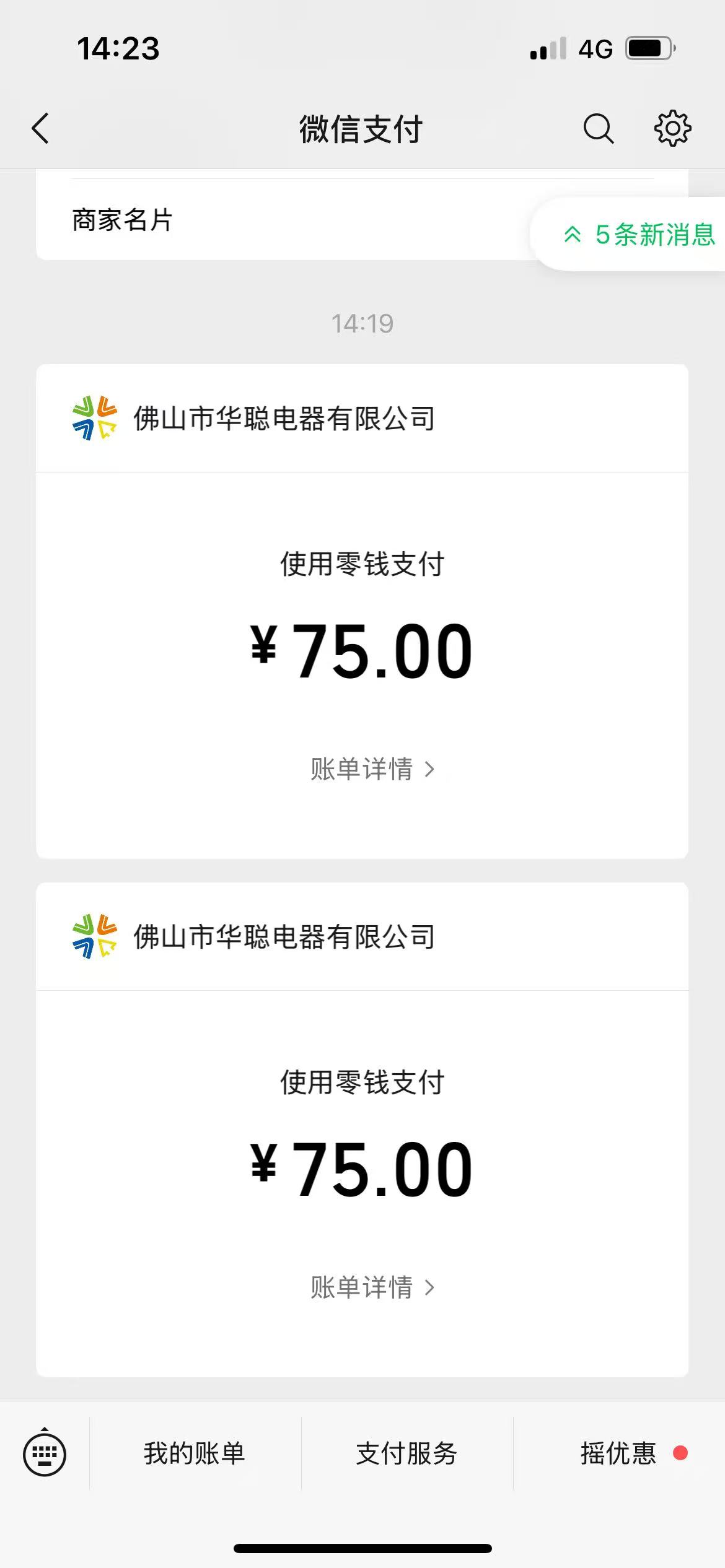This screenshot has width=725, height=1568.
Task: Tap the cellular signal bars icon
Action: pos(548,49)
